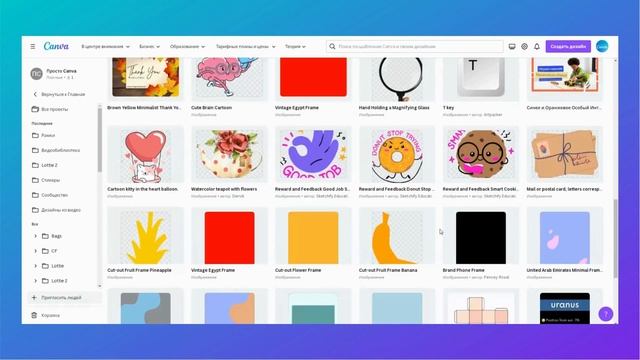Select the CF folder in the tree
The width and height of the screenshot is (640, 360).
point(50,251)
